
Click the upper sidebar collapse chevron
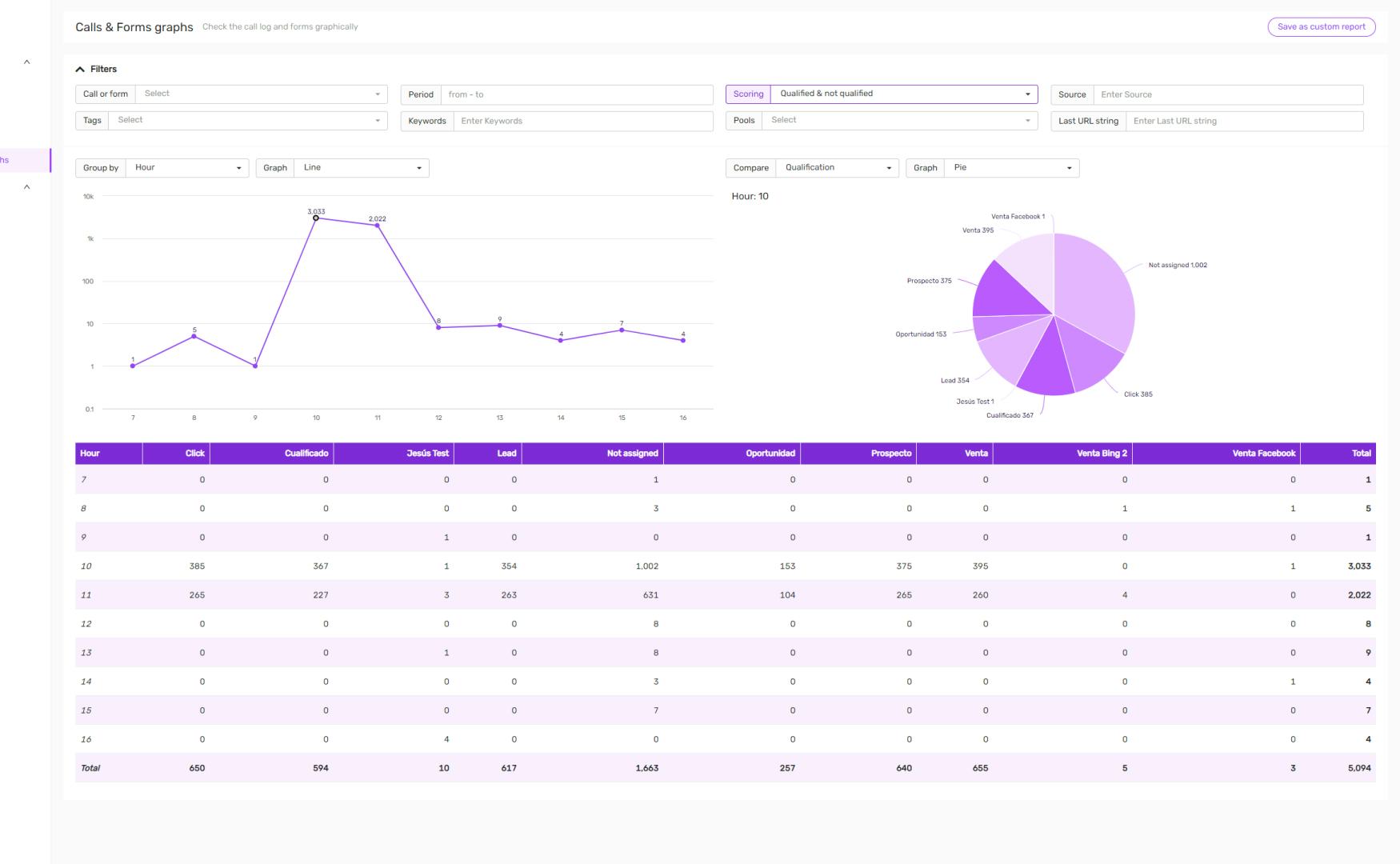[x=27, y=61]
